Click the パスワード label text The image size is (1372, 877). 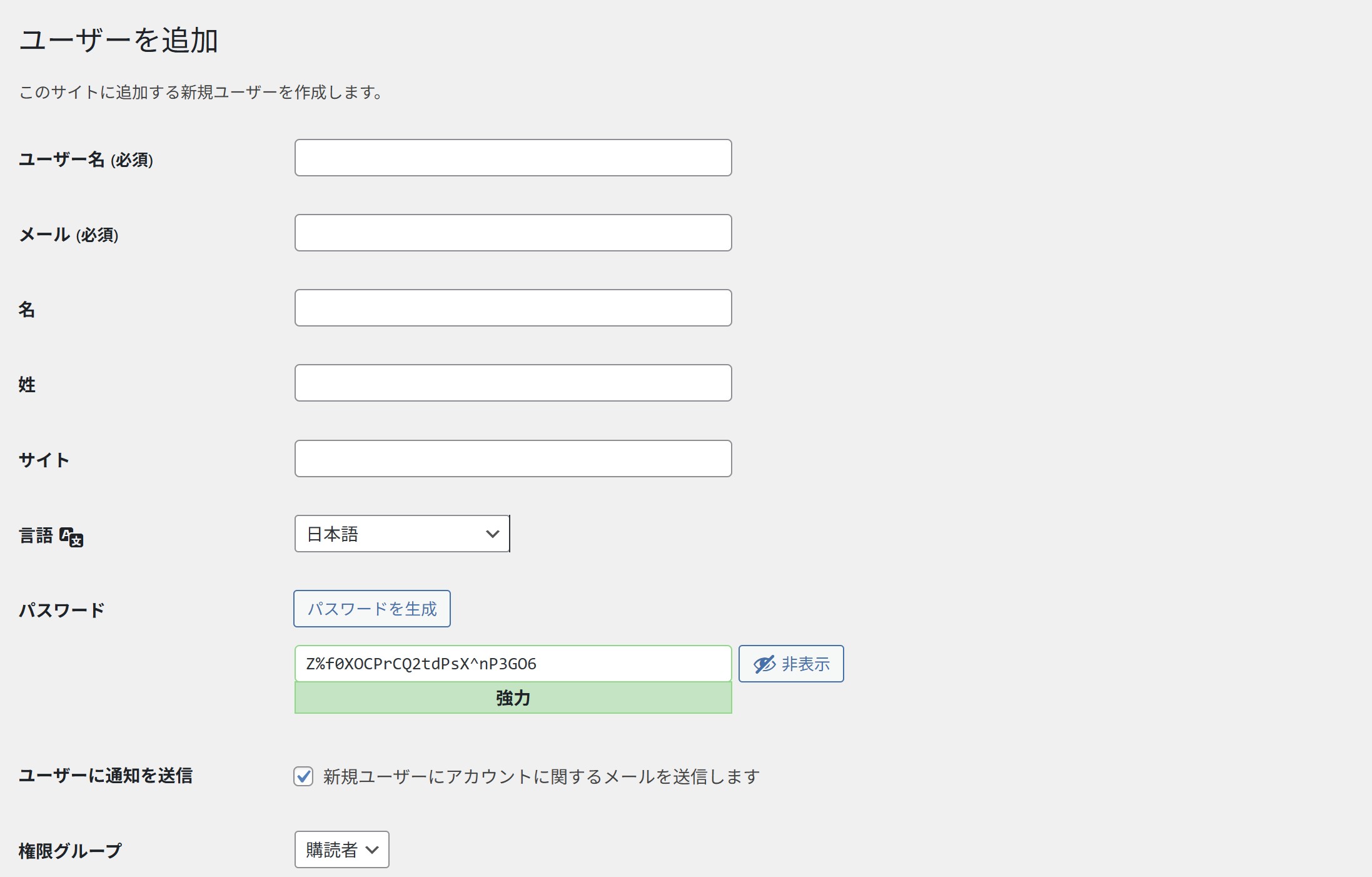coord(61,610)
